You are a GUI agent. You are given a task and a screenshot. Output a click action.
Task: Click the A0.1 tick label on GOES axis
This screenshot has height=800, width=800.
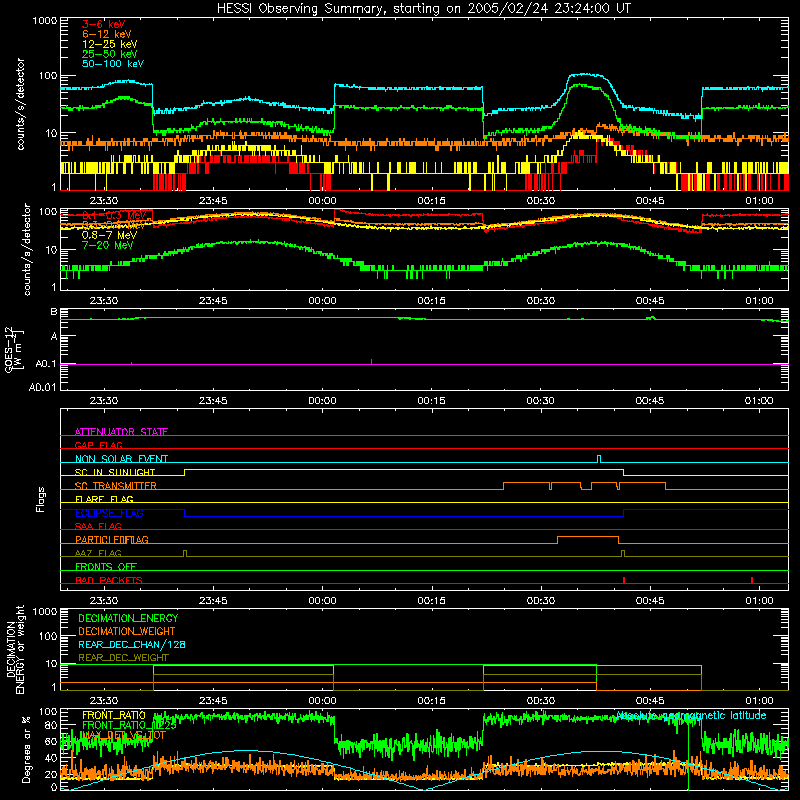45,364
